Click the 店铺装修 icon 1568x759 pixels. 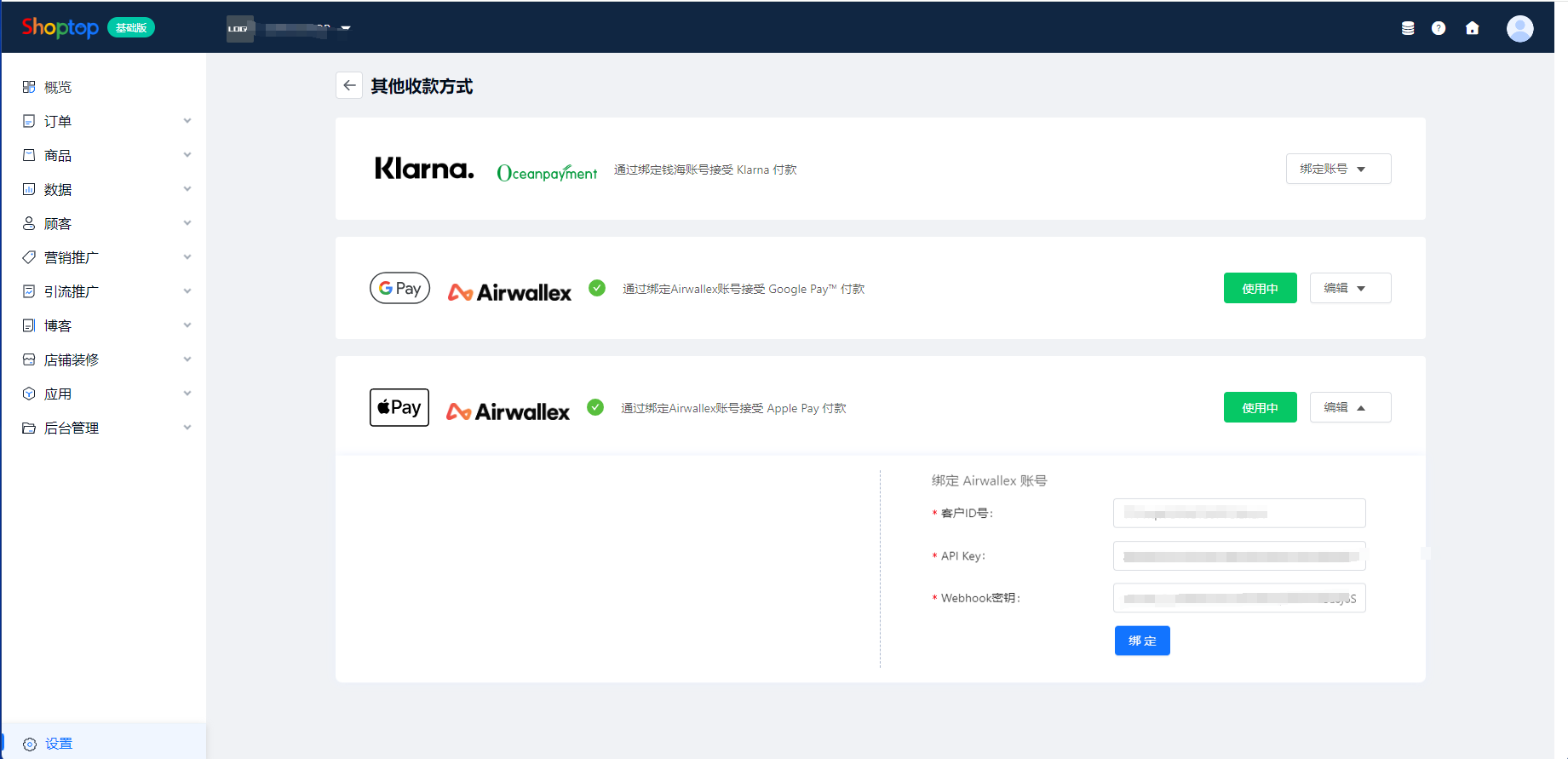click(29, 359)
